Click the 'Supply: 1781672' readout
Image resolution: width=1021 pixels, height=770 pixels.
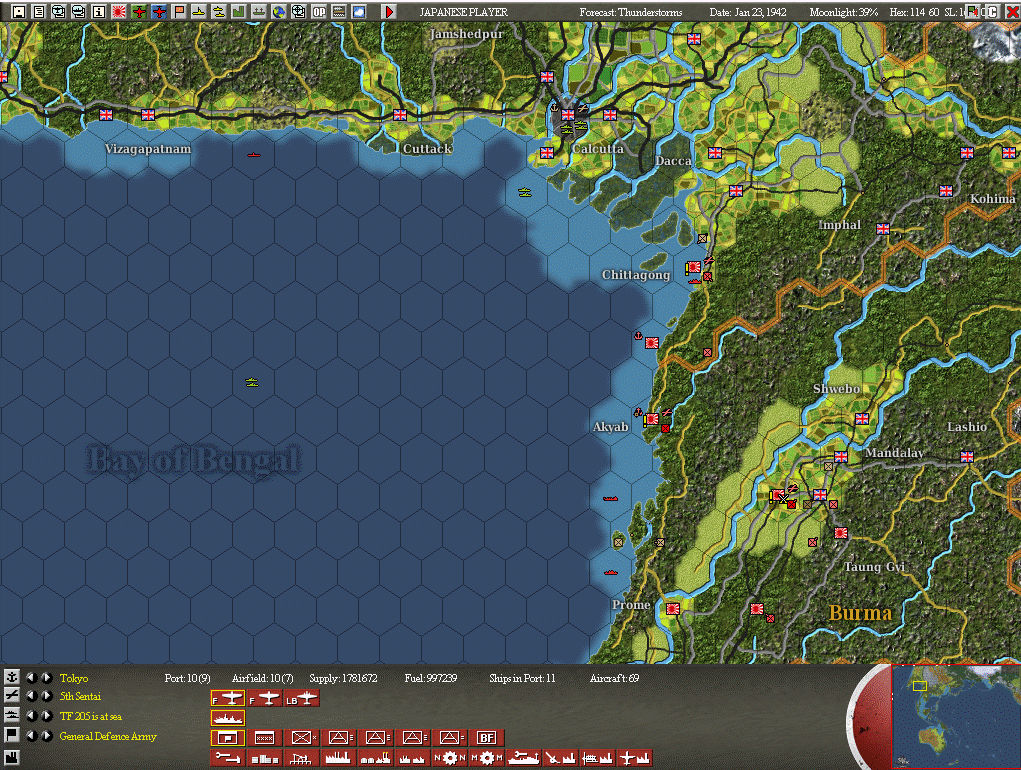[343, 678]
